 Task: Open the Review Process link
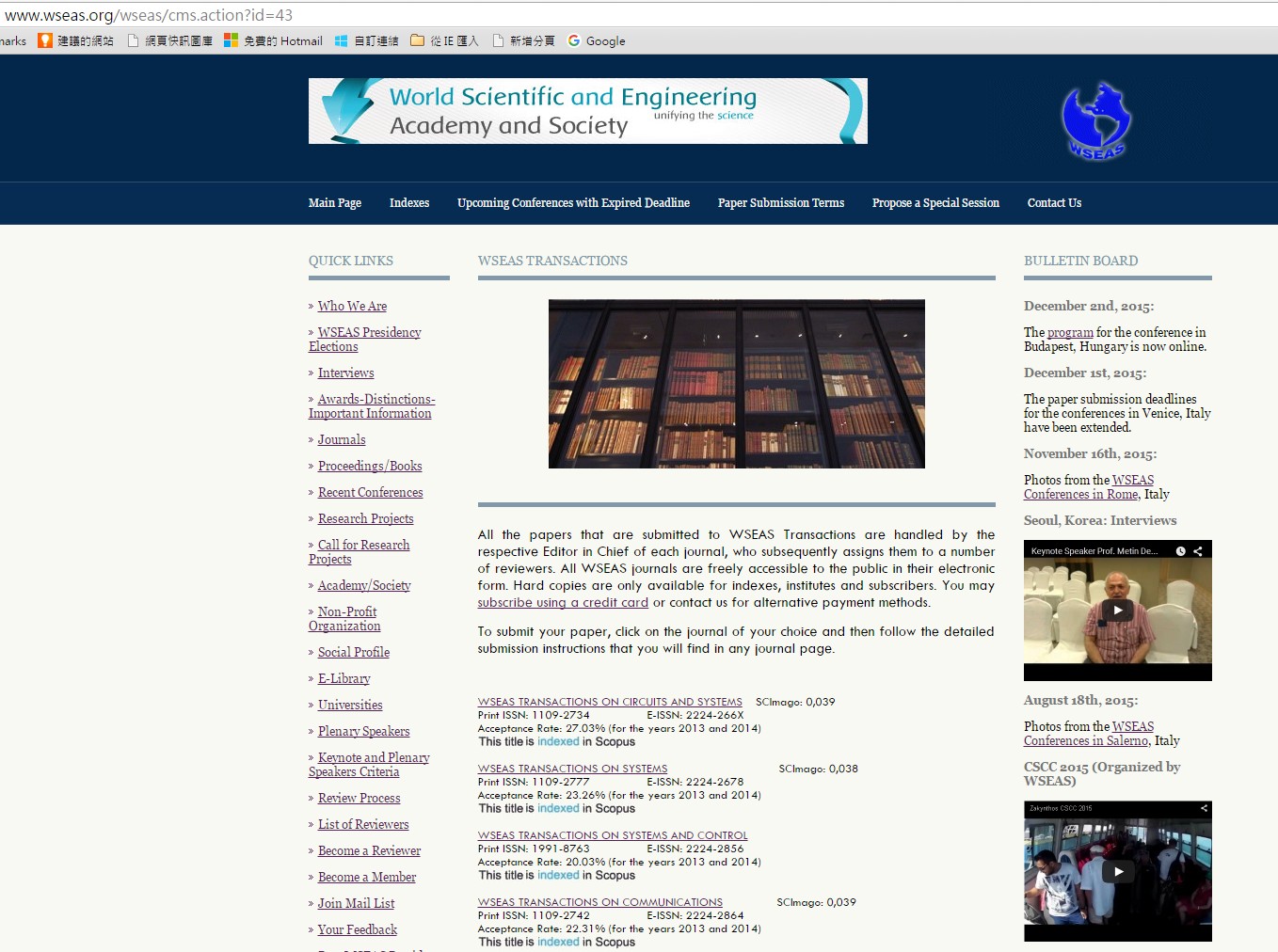click(x=359, y=799)
